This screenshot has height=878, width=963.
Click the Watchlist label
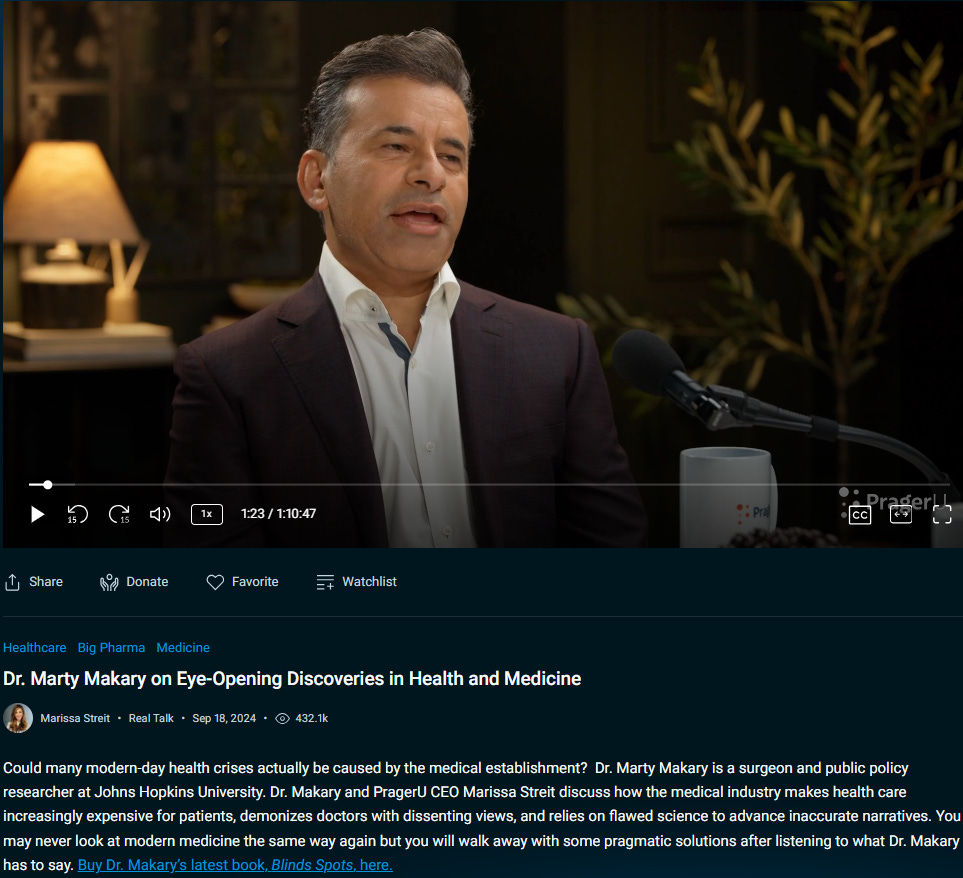369,581
